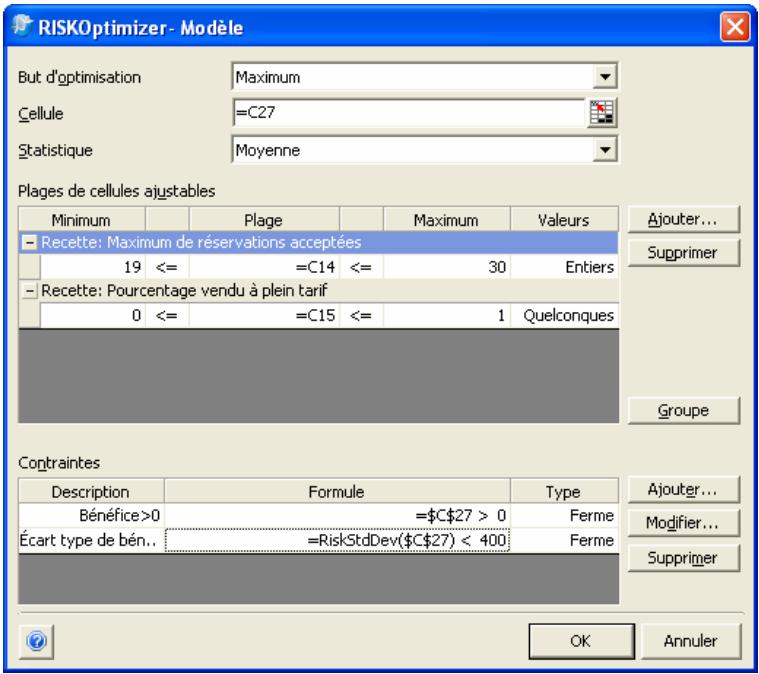
Task: Click Ajouter button in Contraintes section
Action: pos(683,490)
